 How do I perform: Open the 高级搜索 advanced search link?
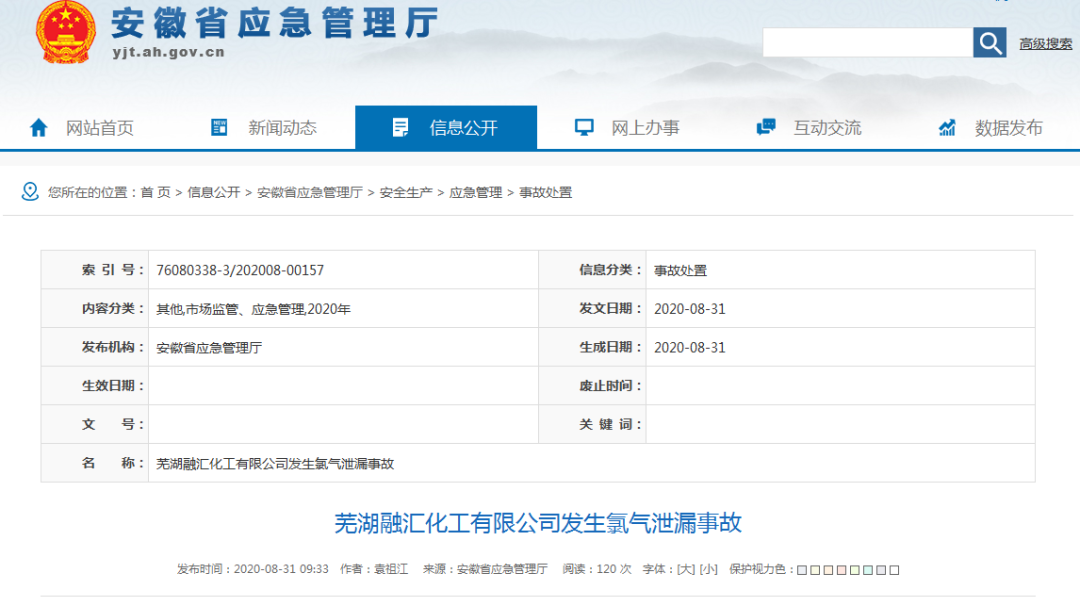point(1046,43)
